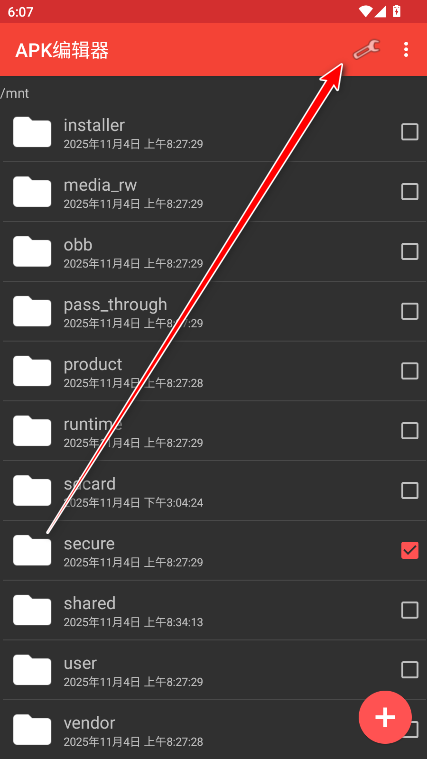427x759 pixels.
Task: Tap the APK编辑器 title text
Action: [x=62, y=50]
